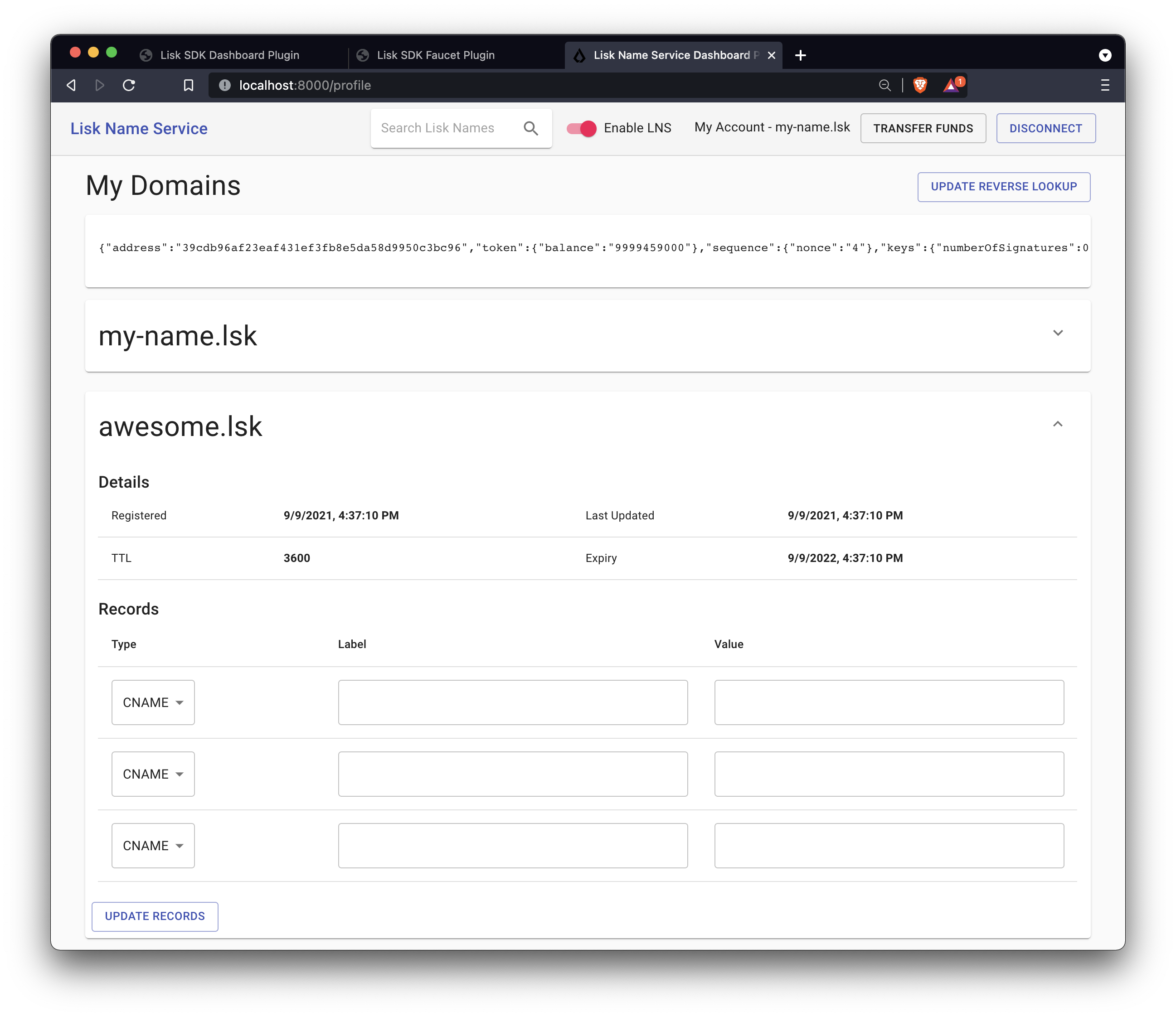1176x1017 pixels.
Task: Click the browser forward arrow
Action: [100, 85]
